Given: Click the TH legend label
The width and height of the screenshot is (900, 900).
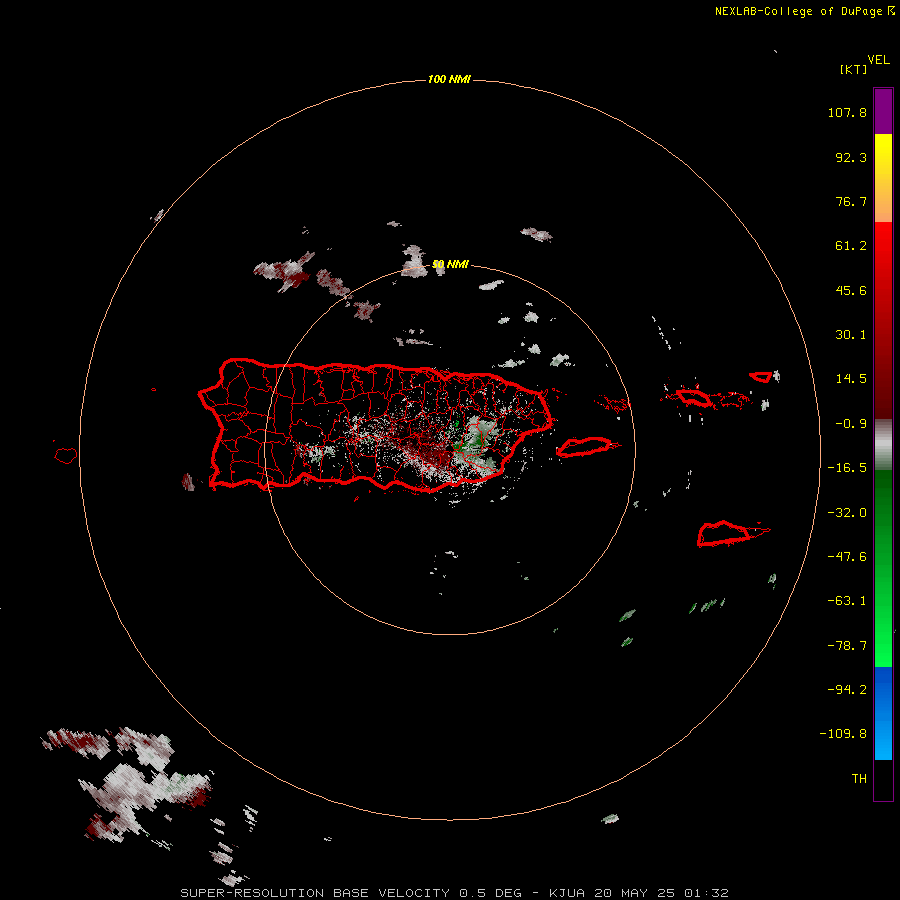Looking at the screenshot, I should 859,779.
